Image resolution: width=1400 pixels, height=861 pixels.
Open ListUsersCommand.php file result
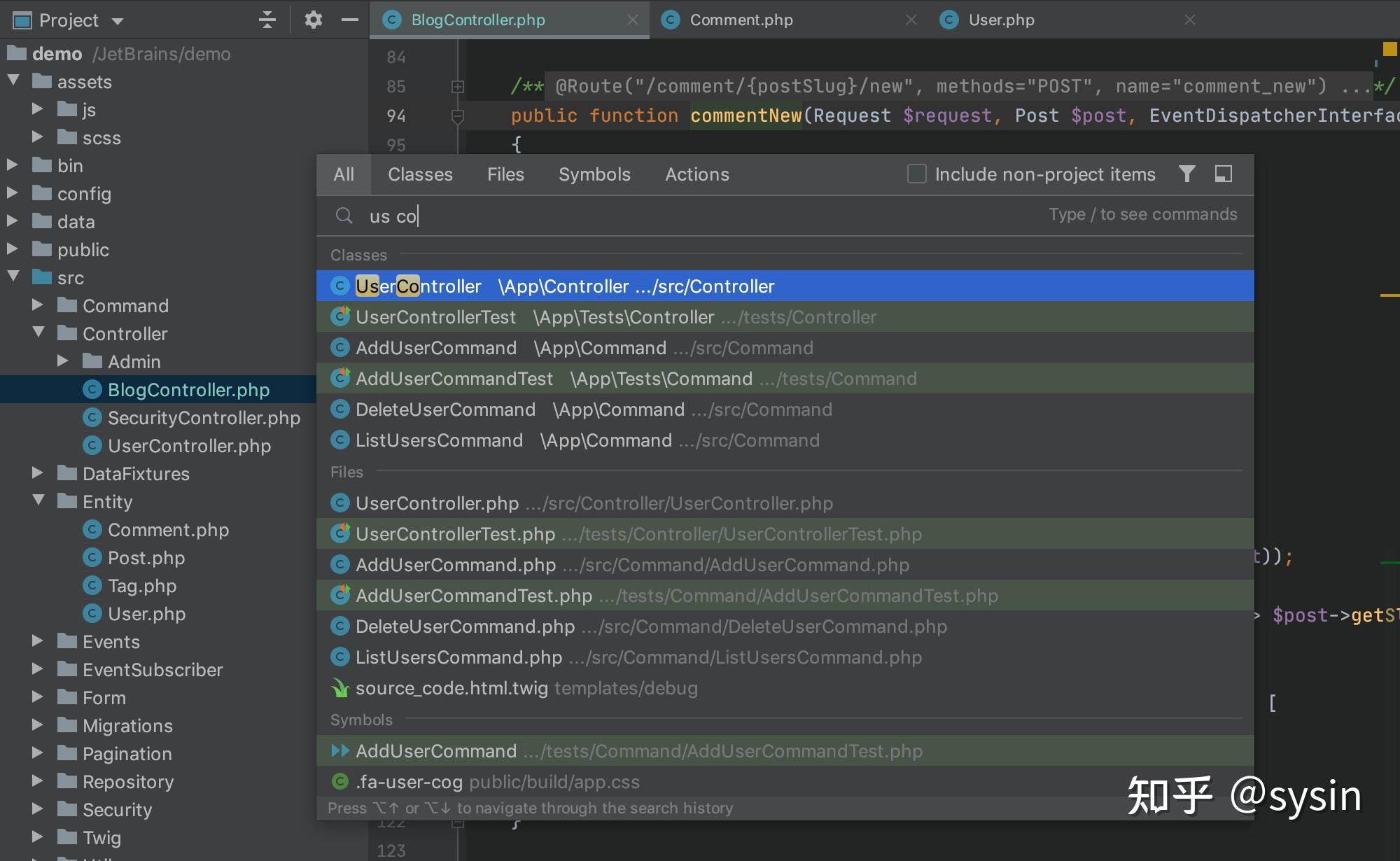pyautogui.click(x=785, y=657)
